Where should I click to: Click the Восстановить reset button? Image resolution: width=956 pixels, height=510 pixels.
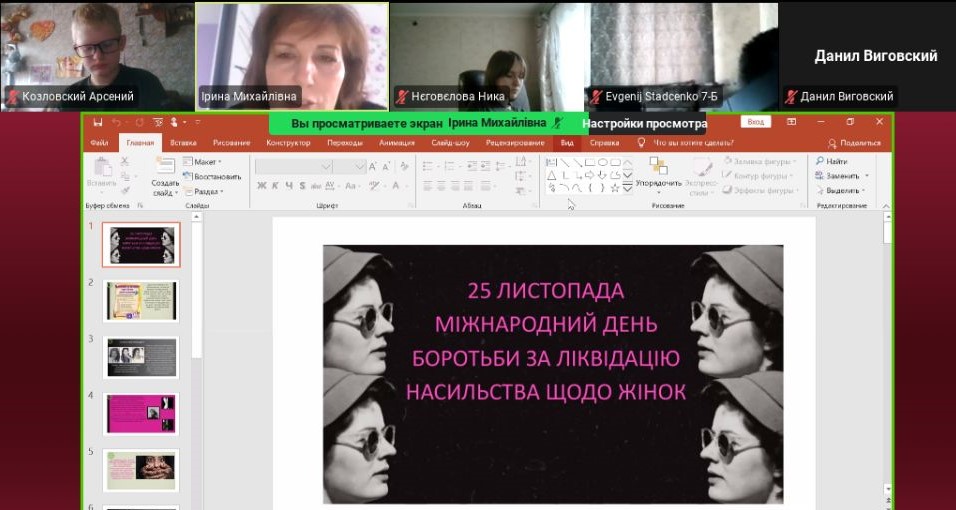pyautogui.click(x=212, y=176)
